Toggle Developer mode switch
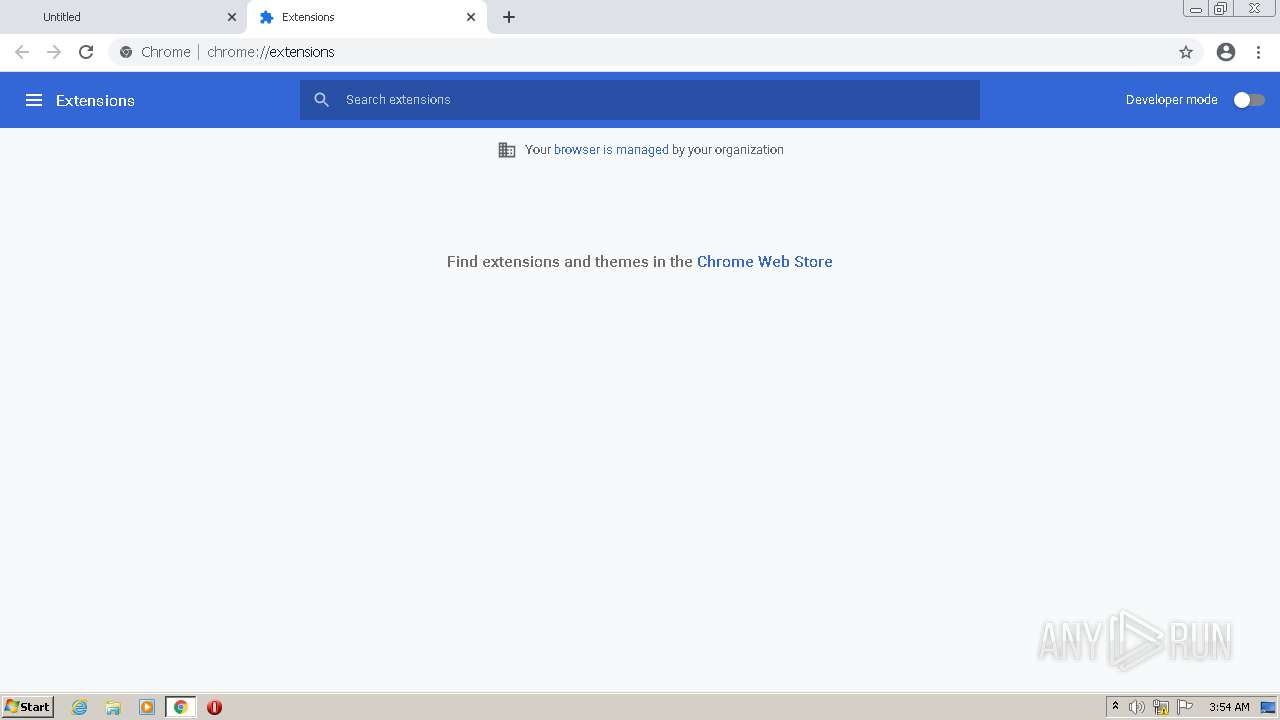 tap(1249, 100)
